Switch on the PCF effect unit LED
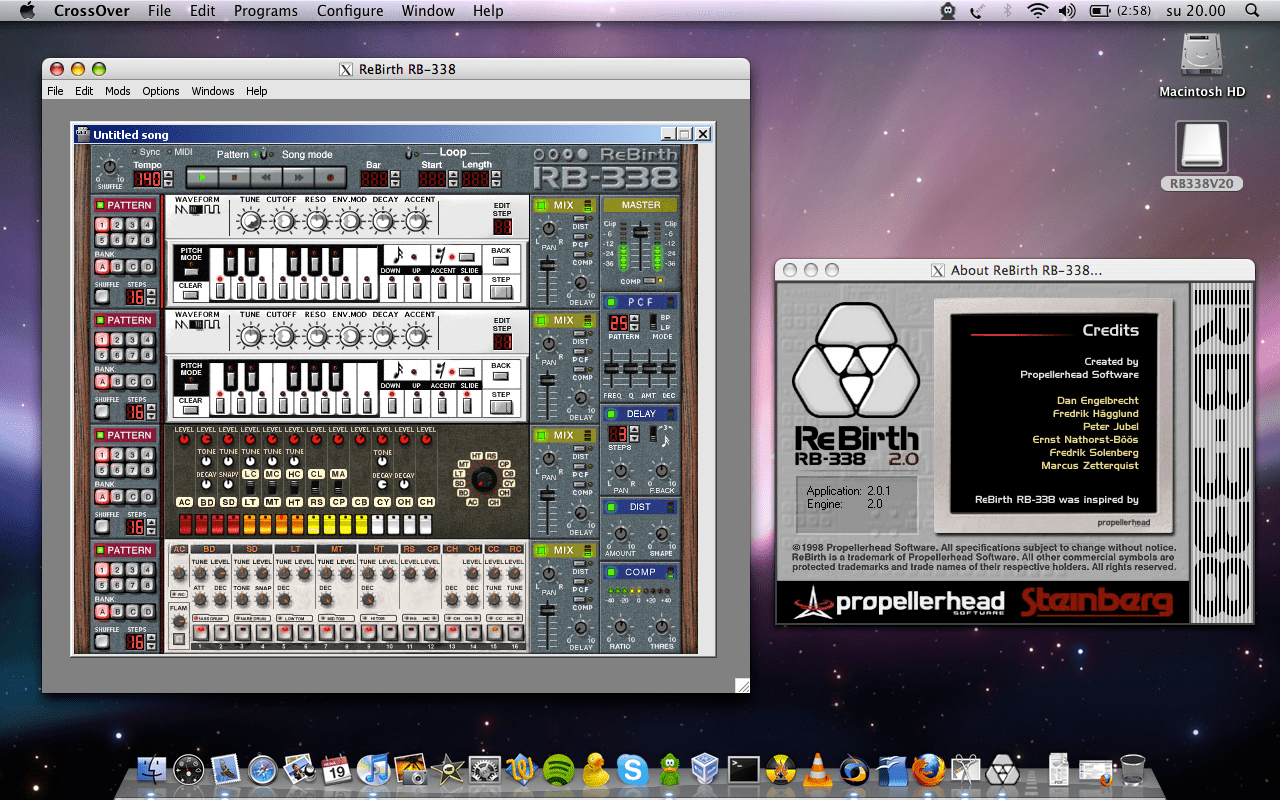Image resolution: width=1280 pixels, height=800 pixels. point(610,302)
